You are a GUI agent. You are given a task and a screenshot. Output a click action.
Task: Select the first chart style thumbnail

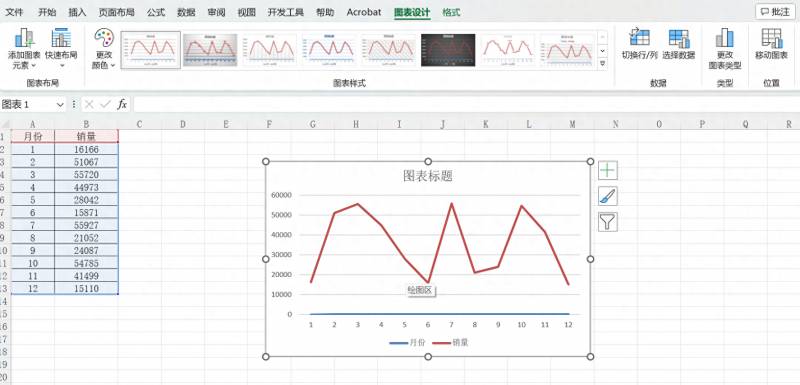pos(151,50)
